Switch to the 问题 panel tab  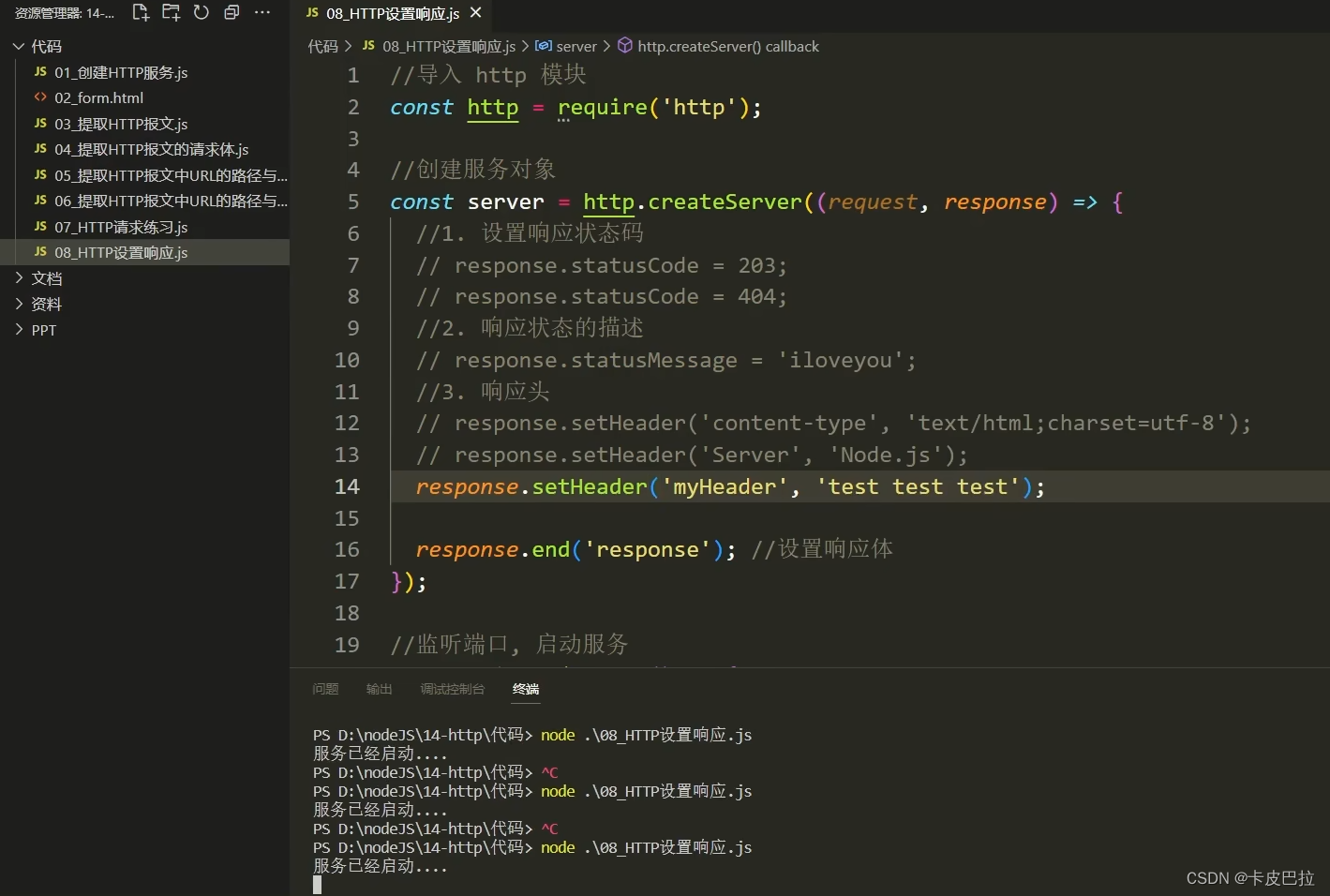[325, 689]
